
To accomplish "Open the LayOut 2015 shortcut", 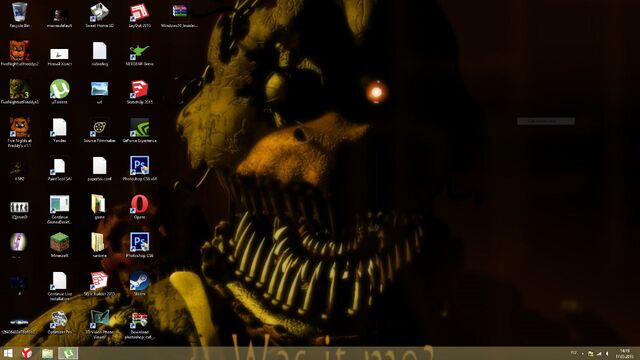I will (x=139, y=14).
